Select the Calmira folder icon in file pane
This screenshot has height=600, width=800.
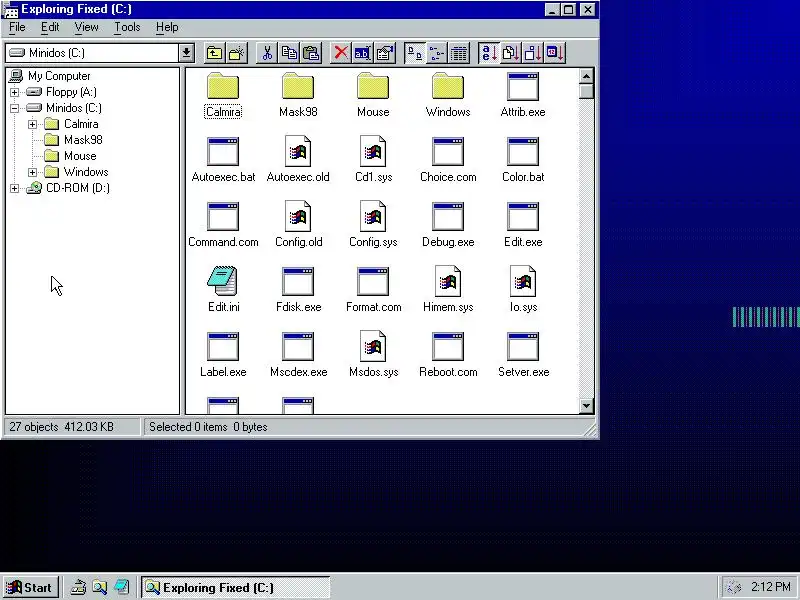click(x=223, y=86)
